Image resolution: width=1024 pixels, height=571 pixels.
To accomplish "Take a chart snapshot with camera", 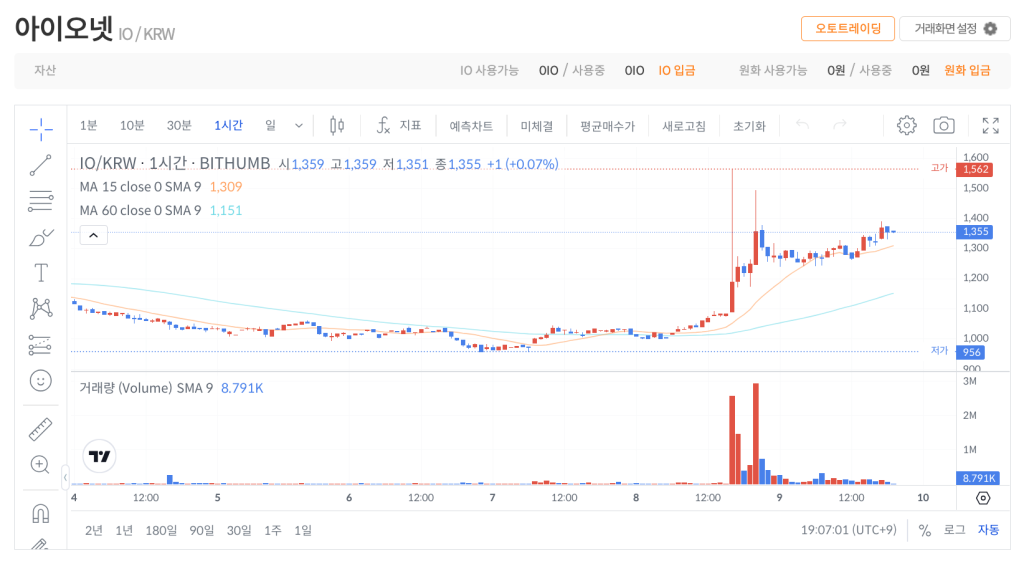I will coord(944,125).
